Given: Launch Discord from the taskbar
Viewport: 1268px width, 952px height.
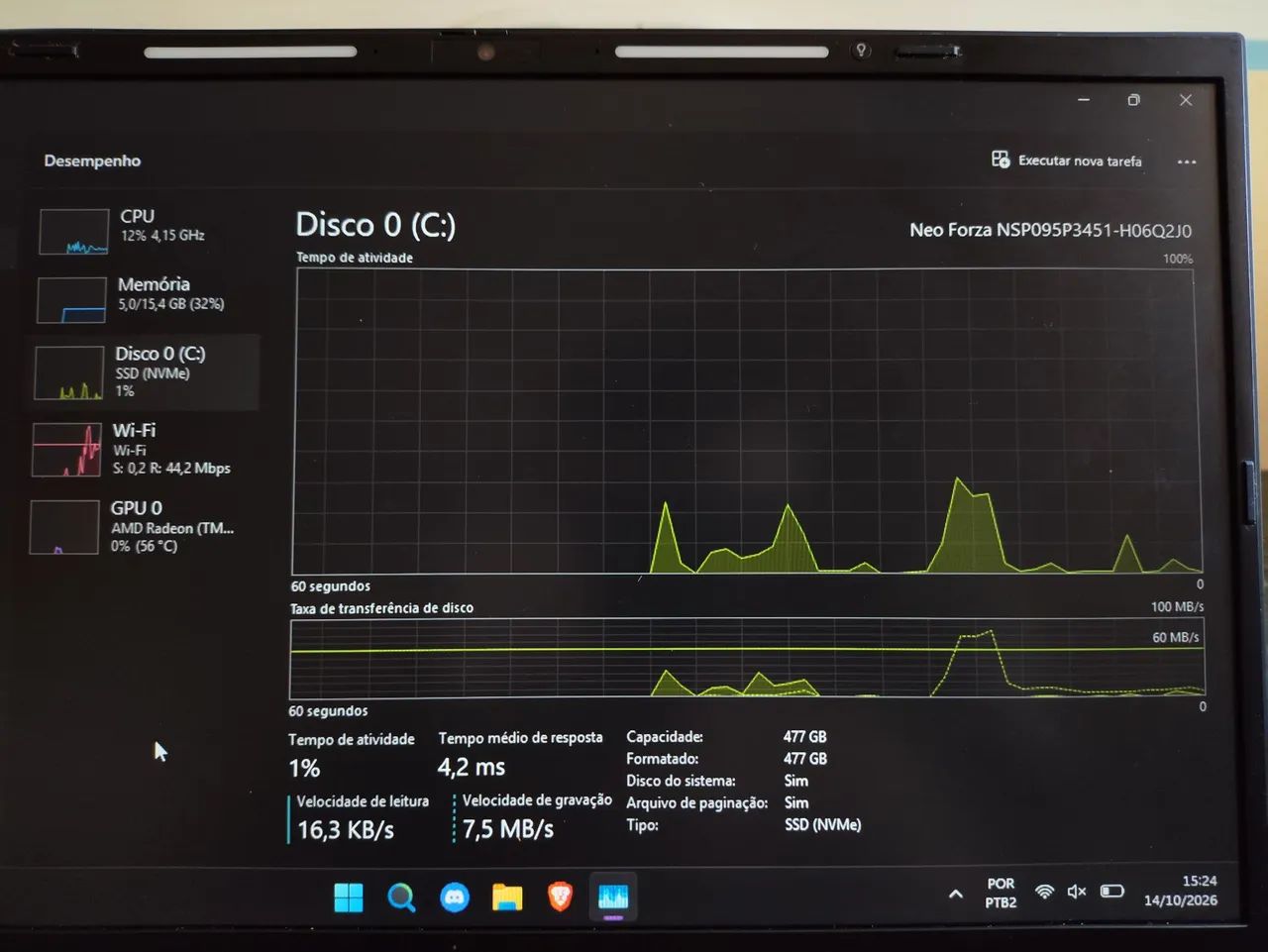Looking at the screenshot, I should click(455, 898).
